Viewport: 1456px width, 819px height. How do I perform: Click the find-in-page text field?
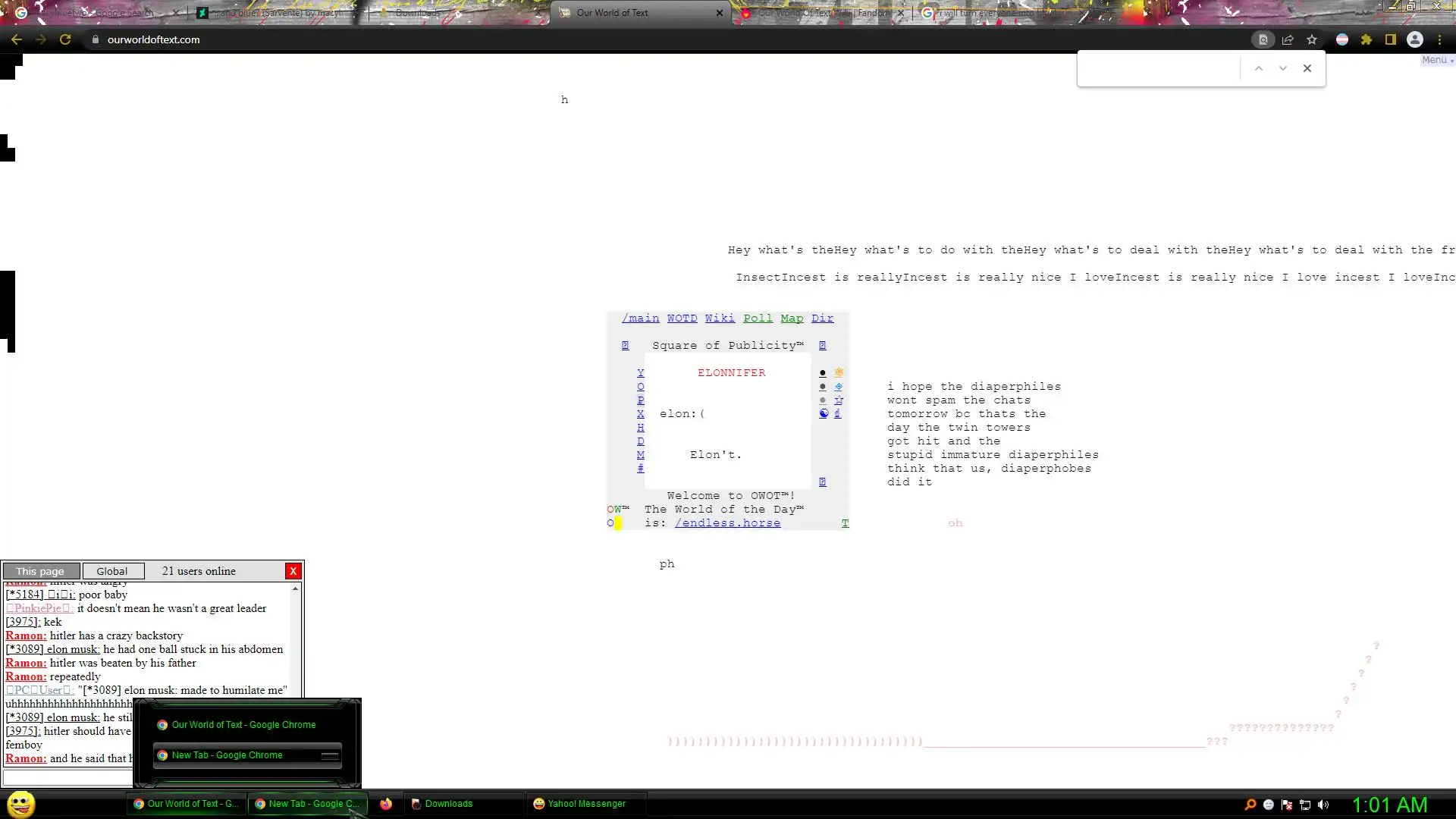1159,68
